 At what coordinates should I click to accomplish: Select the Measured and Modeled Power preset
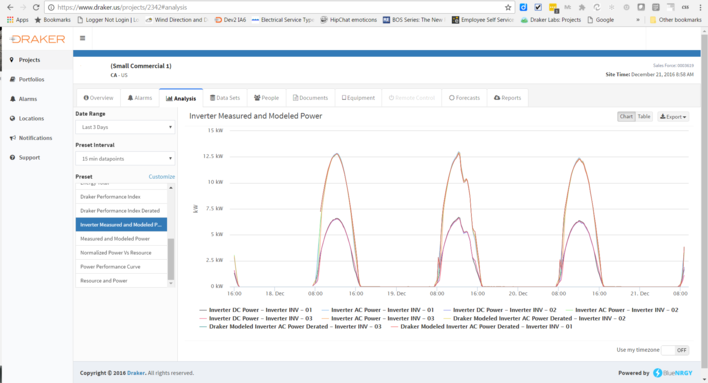click(121, 238)
